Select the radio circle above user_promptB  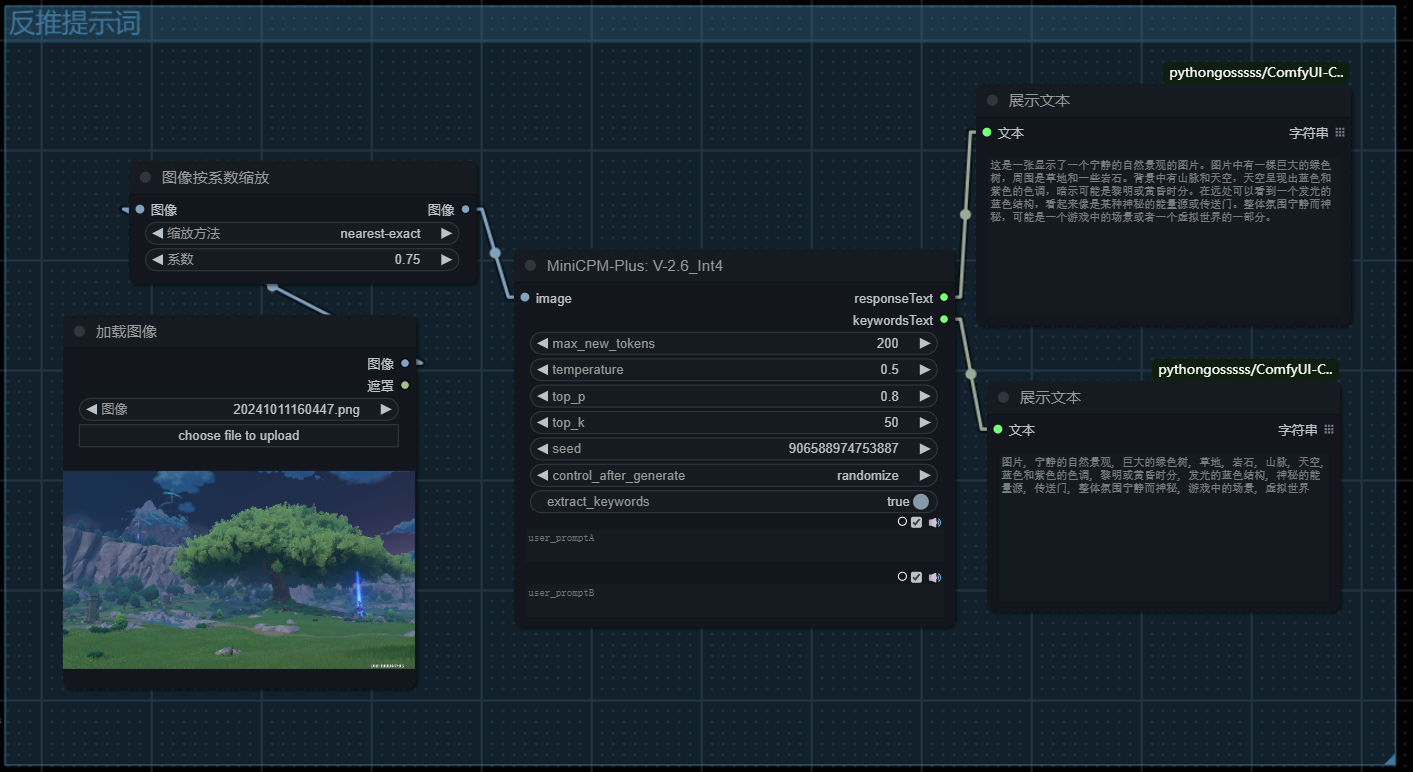pyautogui.click(x=902, y=577)
